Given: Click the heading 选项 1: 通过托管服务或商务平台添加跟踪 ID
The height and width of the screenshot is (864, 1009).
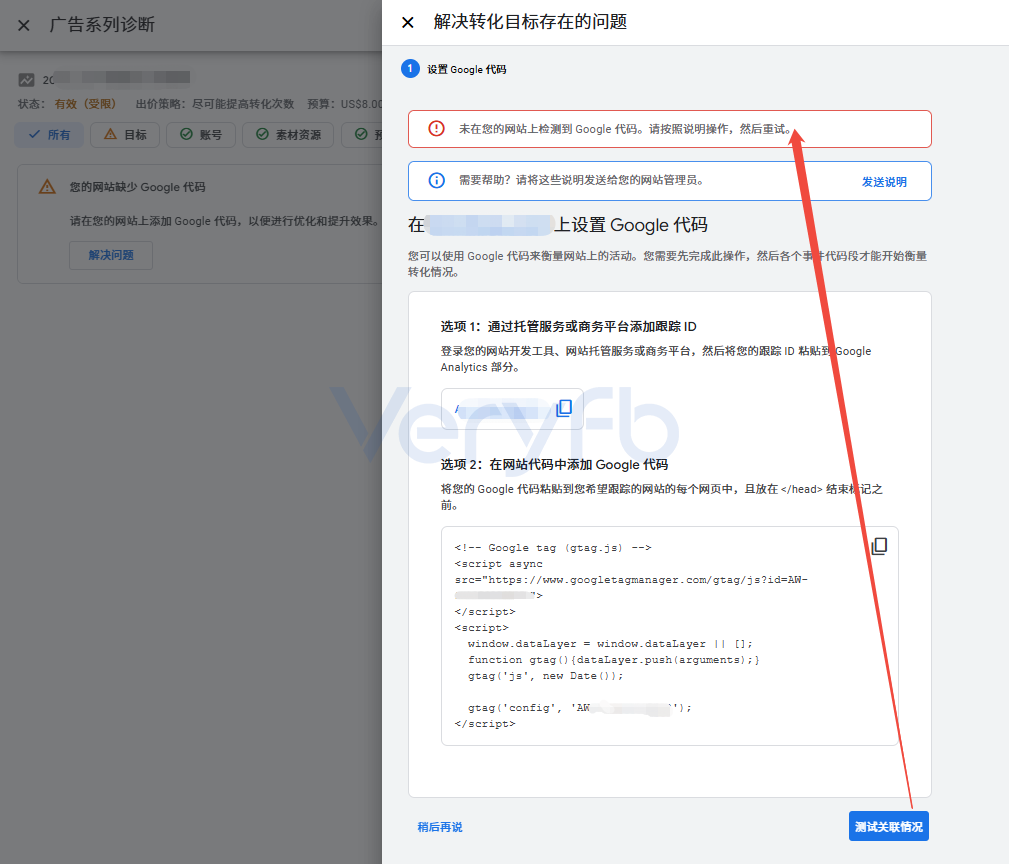Looking at the screenshot, I should point(568,327).
